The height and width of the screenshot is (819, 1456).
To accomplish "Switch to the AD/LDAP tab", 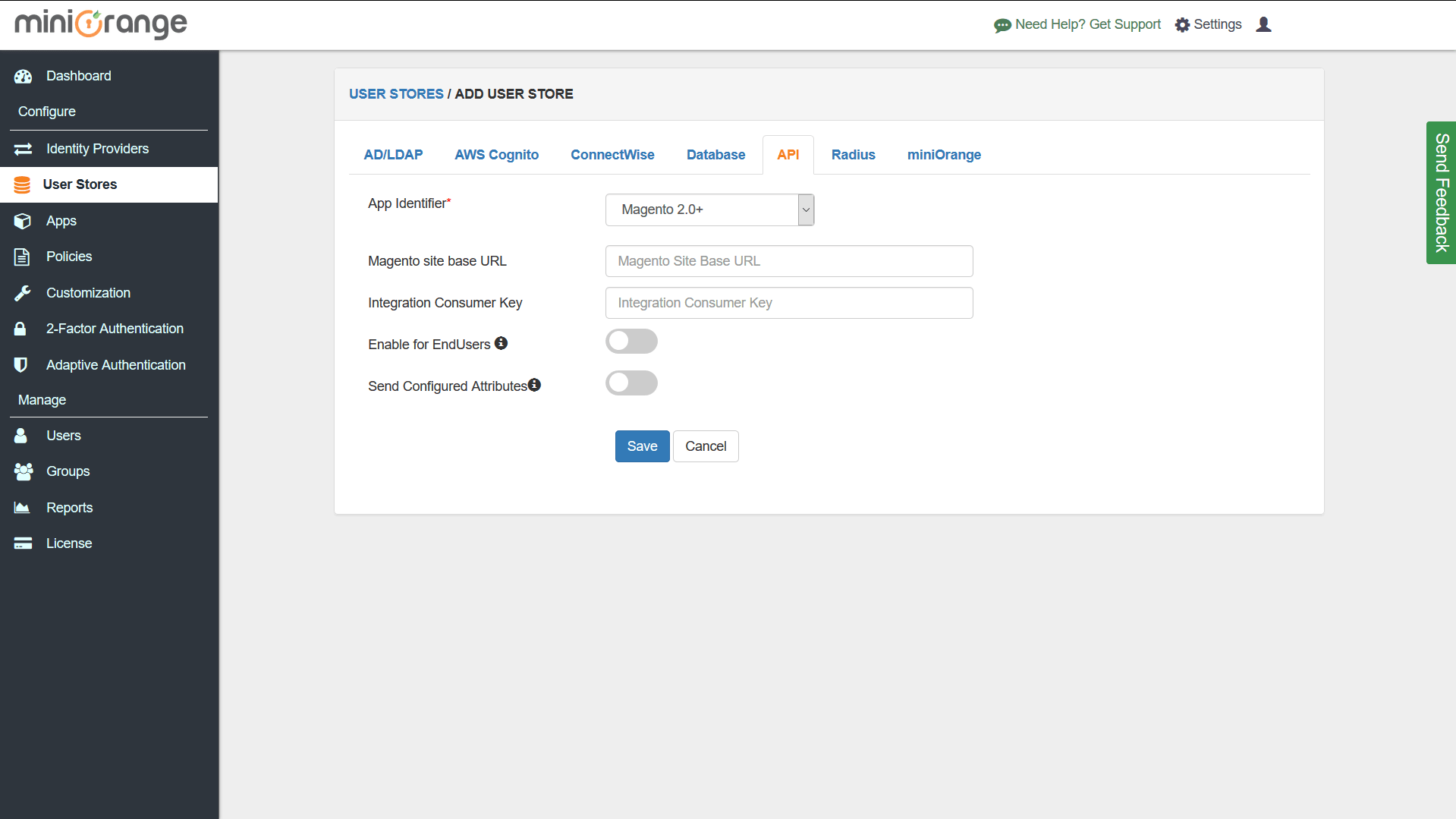I will coord(393,155).
